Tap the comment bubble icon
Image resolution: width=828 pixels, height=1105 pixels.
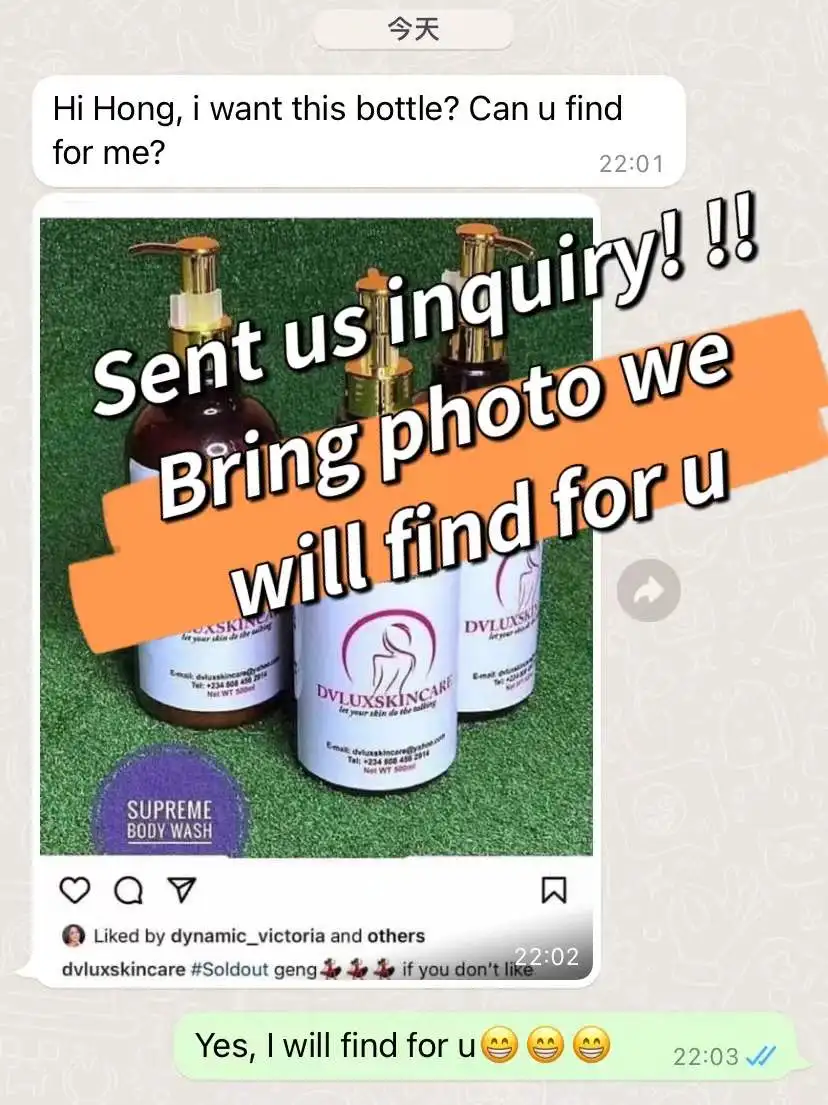[128, 891]
